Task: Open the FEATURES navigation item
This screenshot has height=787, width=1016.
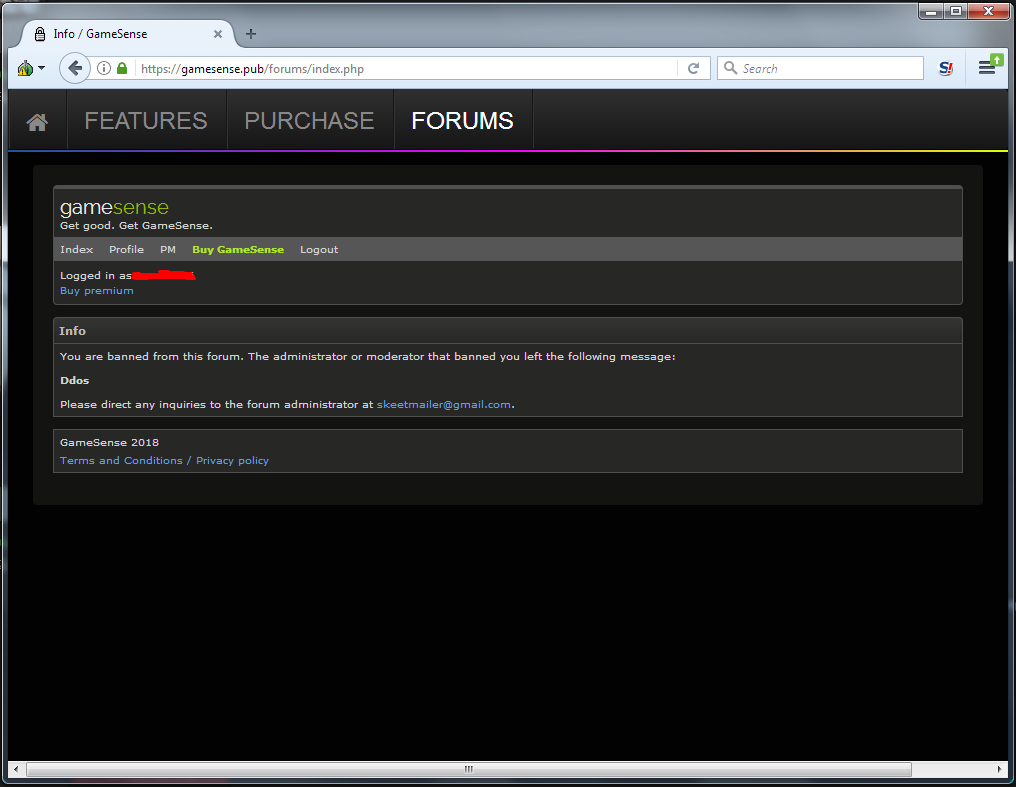Action: (146, 120)
